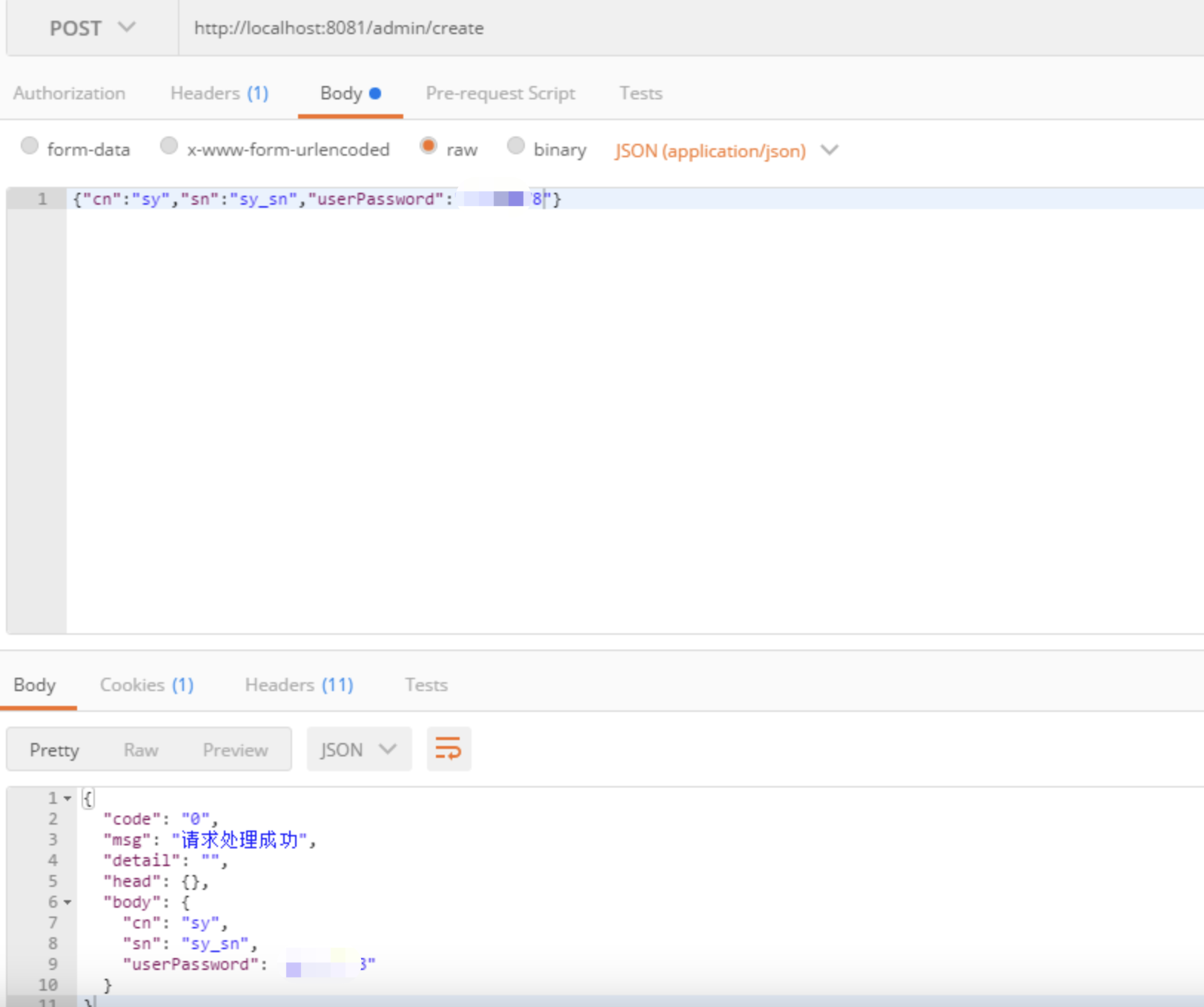The height and width of the screenshot is (1007, 1204).
Task: Show the response Cookies (1) tab
Action: 146,685
